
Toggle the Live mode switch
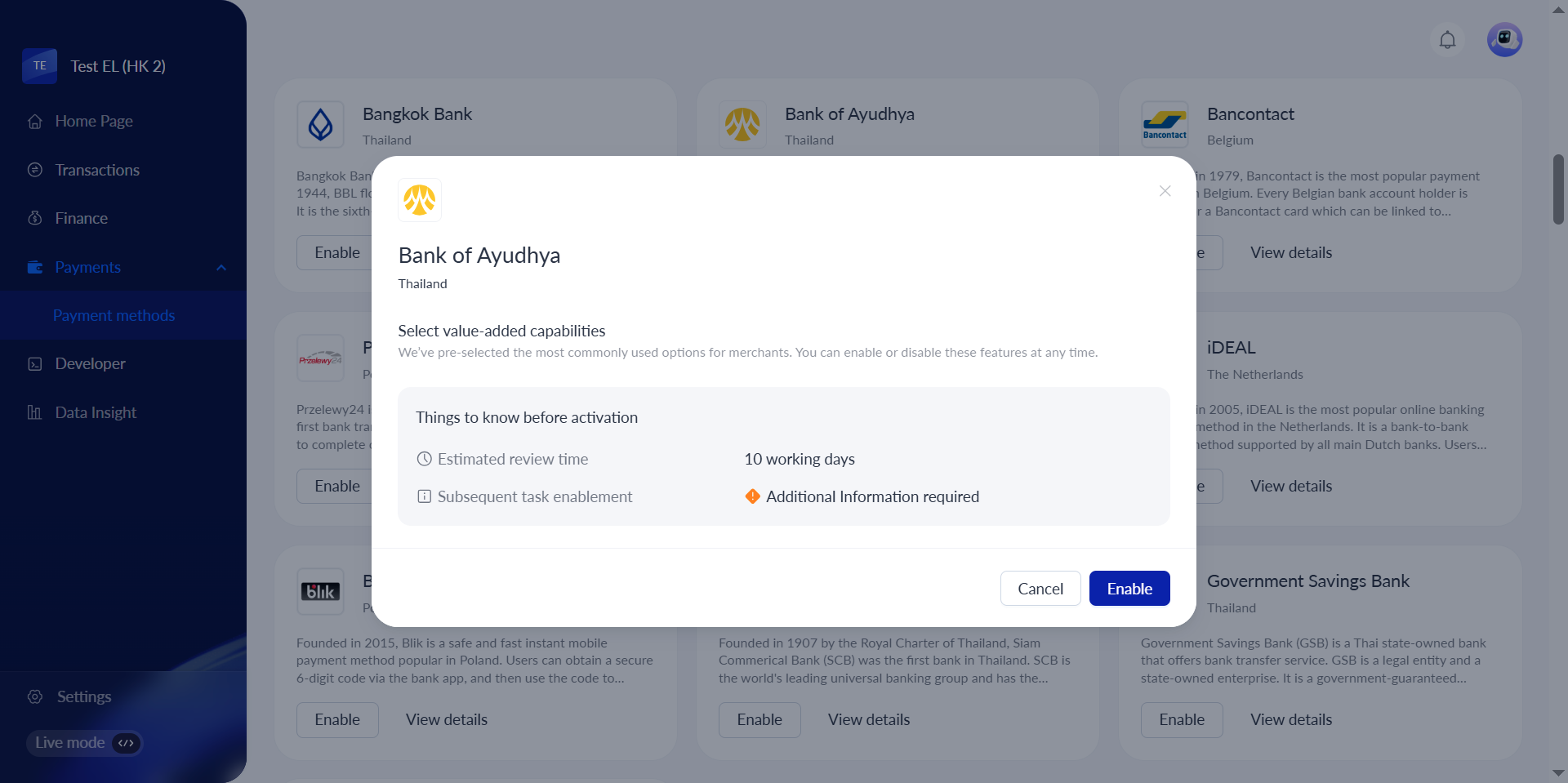click(x=126, y=743)
